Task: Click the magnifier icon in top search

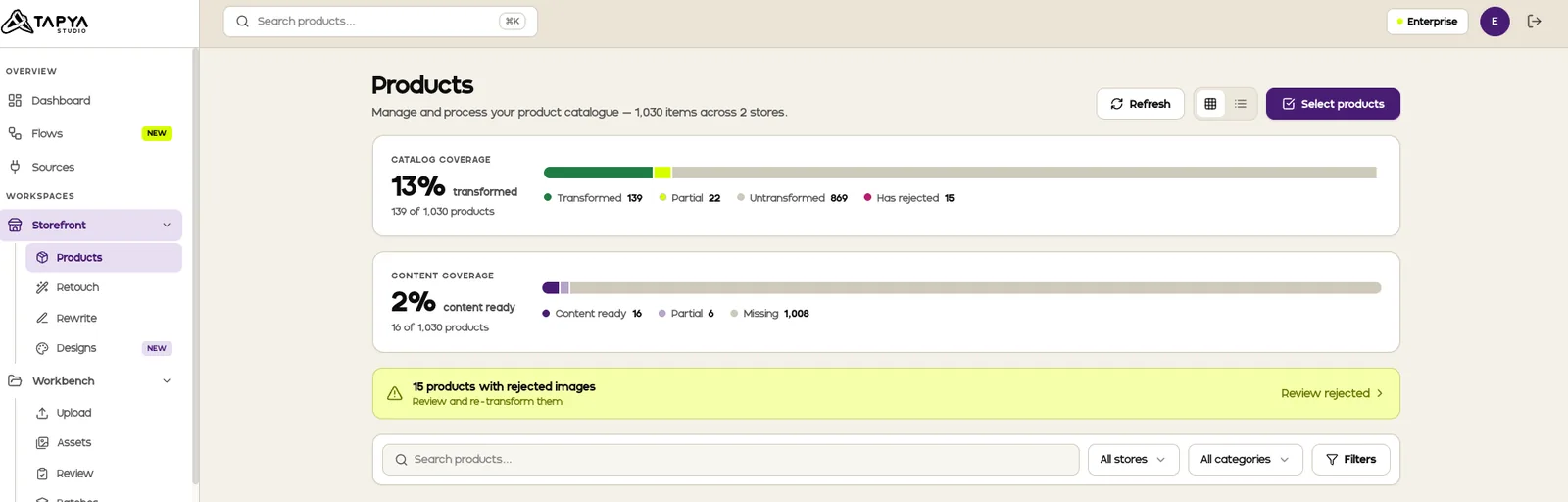Action: 242,21
